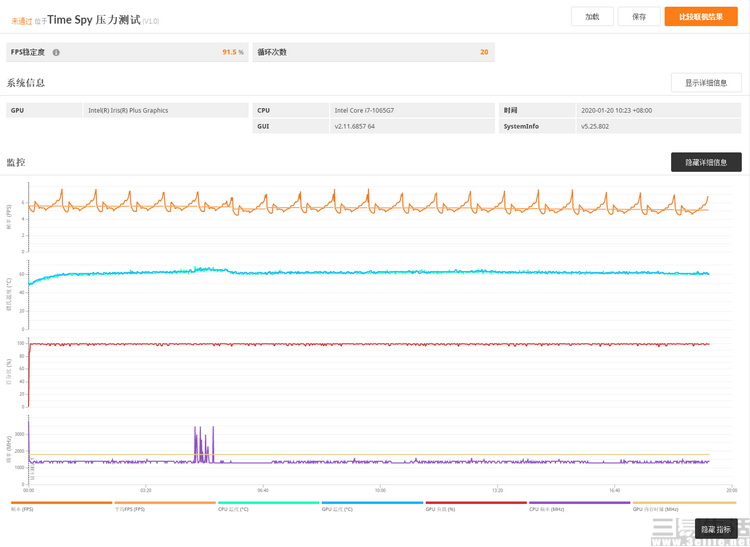Image resolution: width=750 pixels, height=547 pixels.
Task: Click the CPU label cell in the system table
Action: click(x=290, y=110)
